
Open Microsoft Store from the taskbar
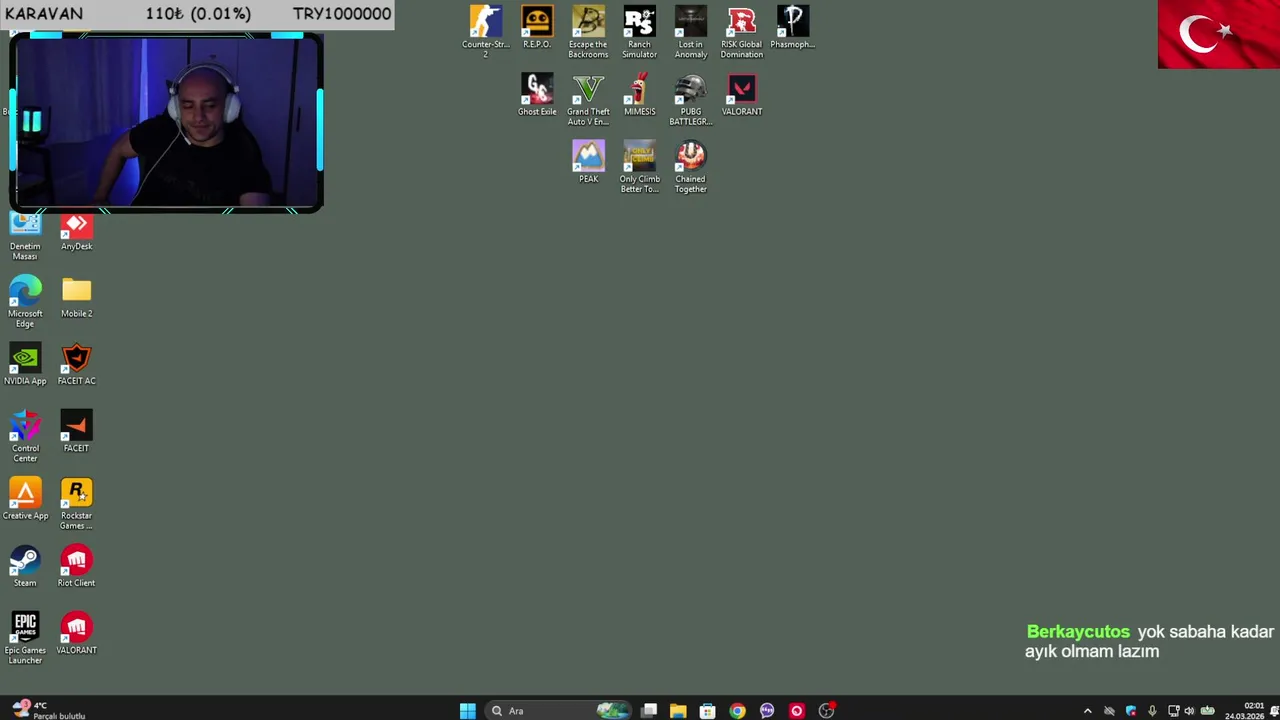[707, 711]
